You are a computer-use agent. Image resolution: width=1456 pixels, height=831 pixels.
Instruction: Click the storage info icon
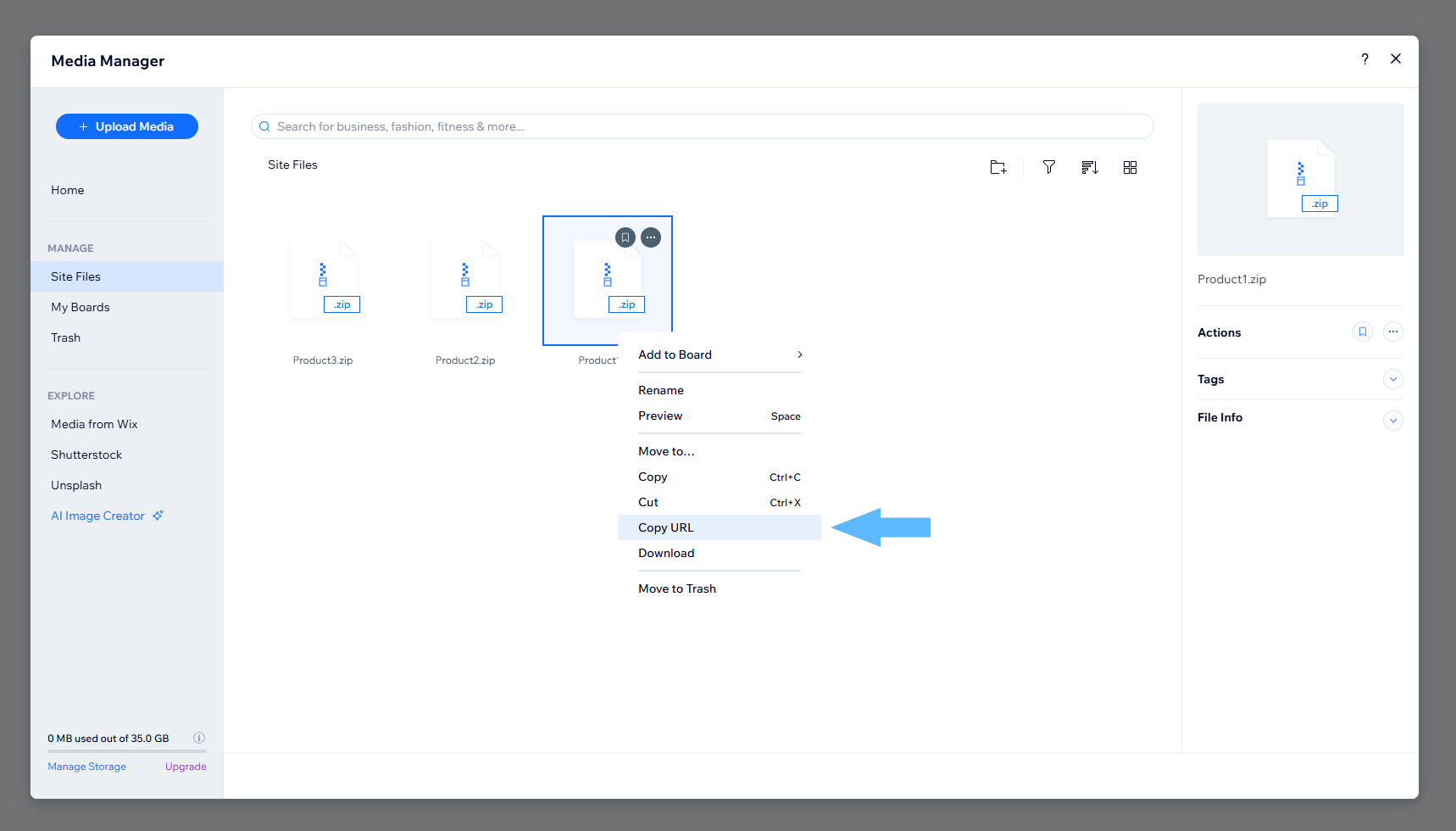[x=199, y=738]
